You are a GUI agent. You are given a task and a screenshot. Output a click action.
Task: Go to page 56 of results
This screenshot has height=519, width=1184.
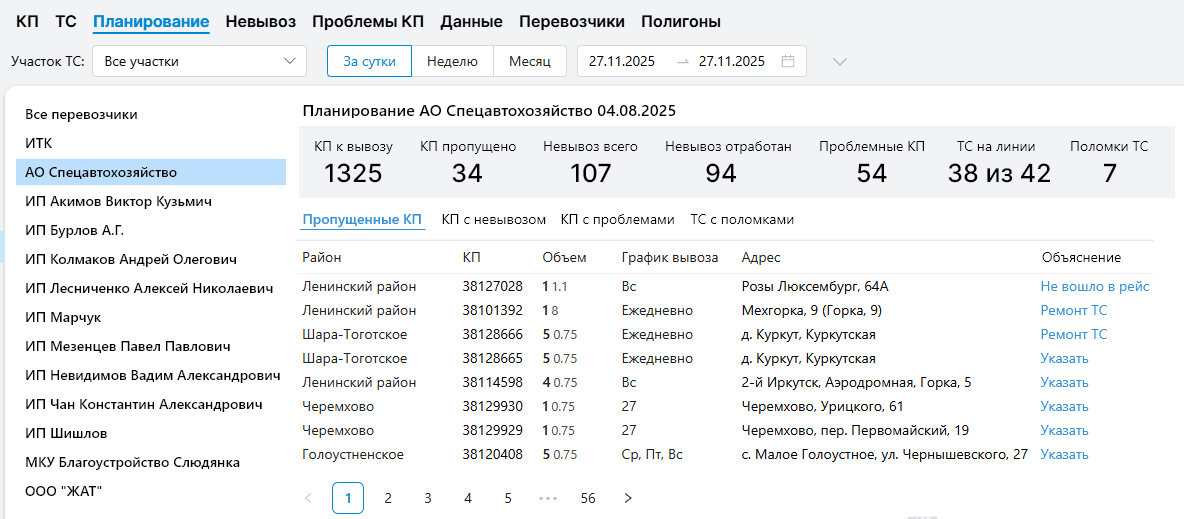pyautogui.click(x=588, y=498)
